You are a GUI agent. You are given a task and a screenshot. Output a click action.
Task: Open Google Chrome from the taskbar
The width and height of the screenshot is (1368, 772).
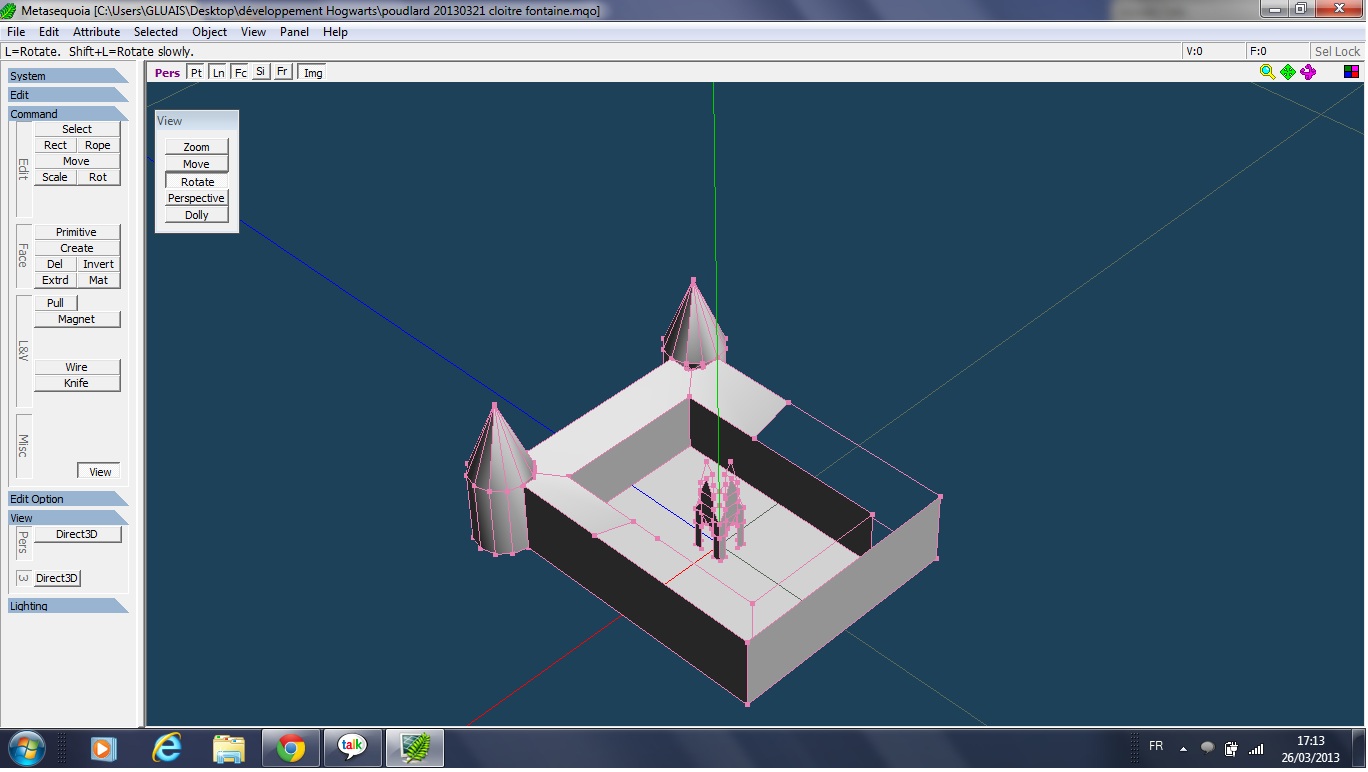(291, 748)
